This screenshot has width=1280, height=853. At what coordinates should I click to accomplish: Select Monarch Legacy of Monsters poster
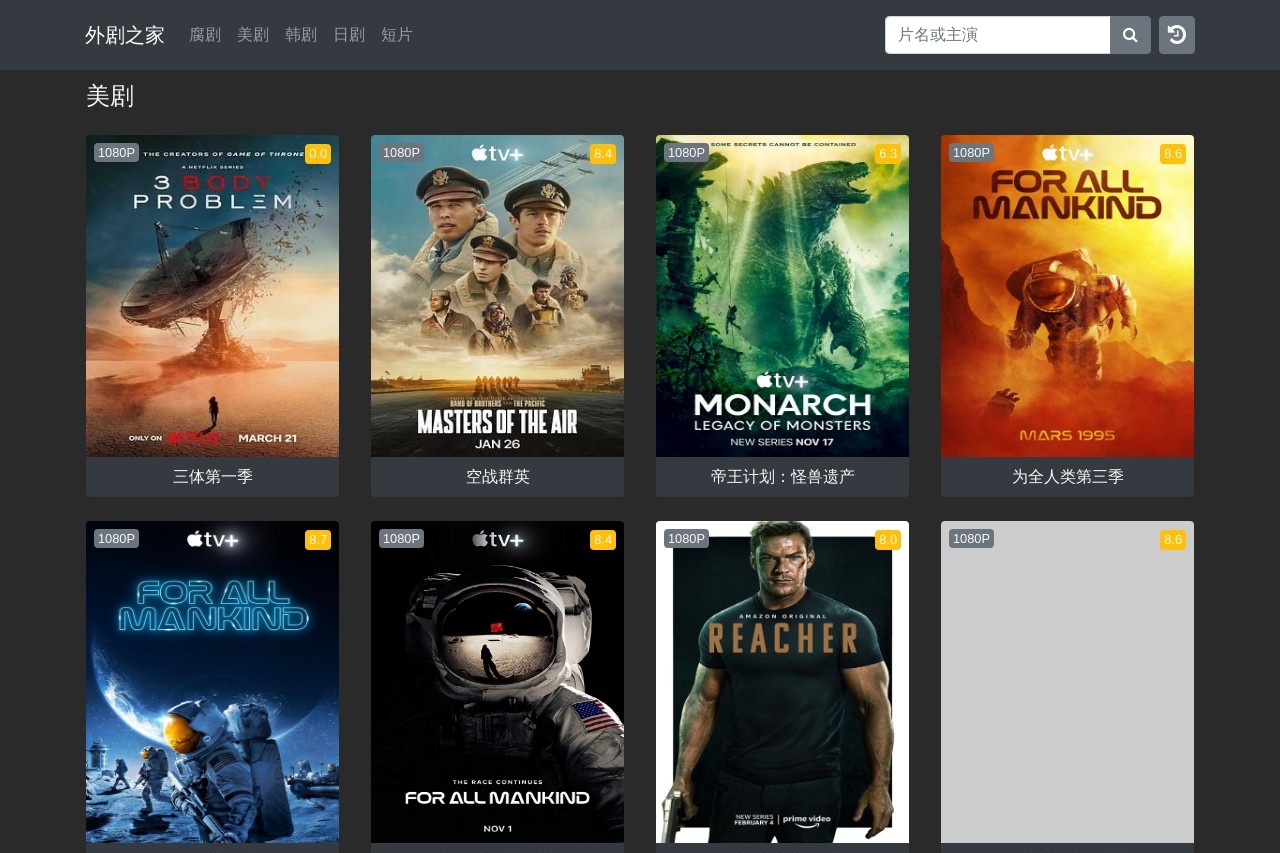[x=782, y=296]
